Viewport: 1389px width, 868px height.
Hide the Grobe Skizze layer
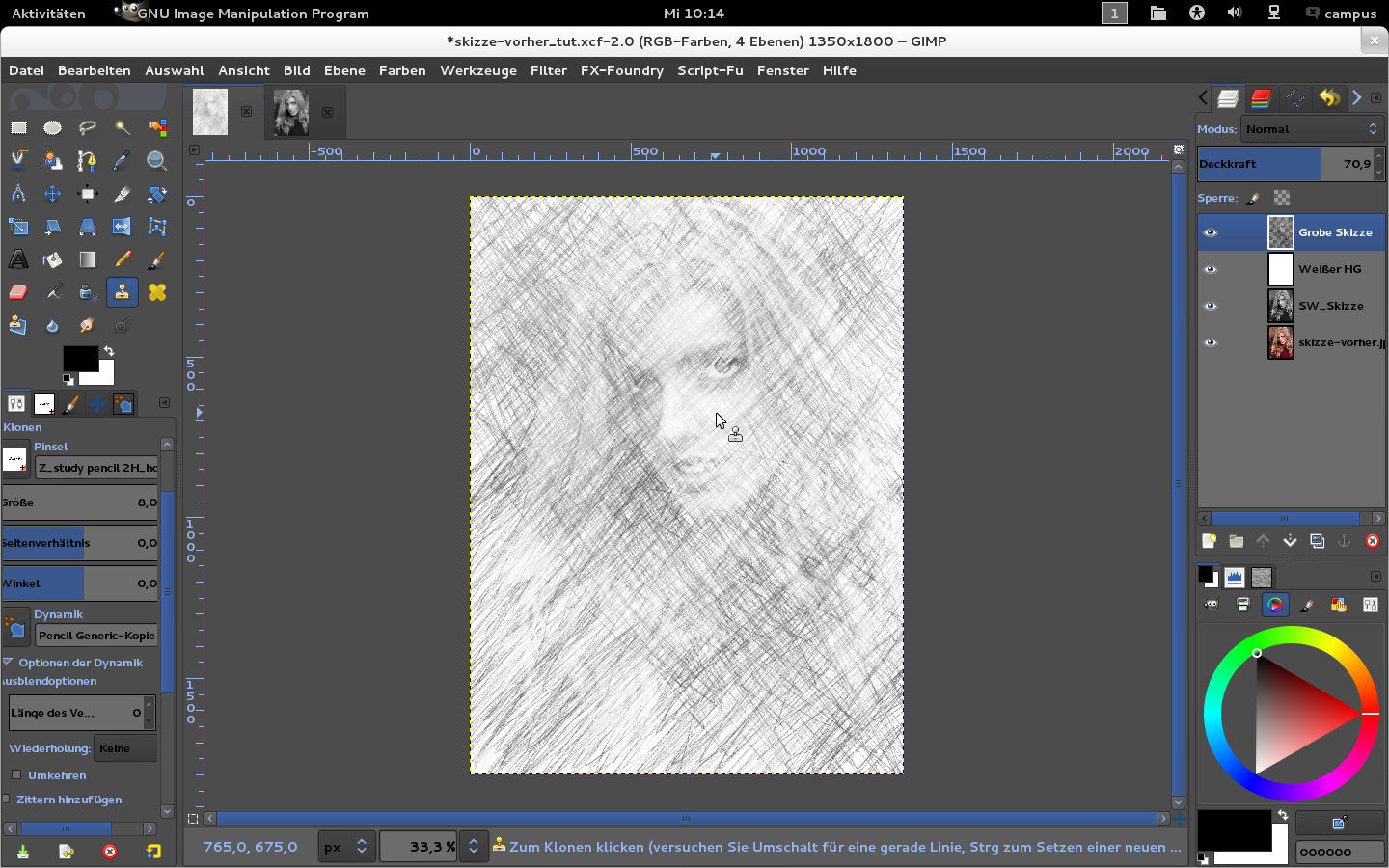coord(1211,232)
